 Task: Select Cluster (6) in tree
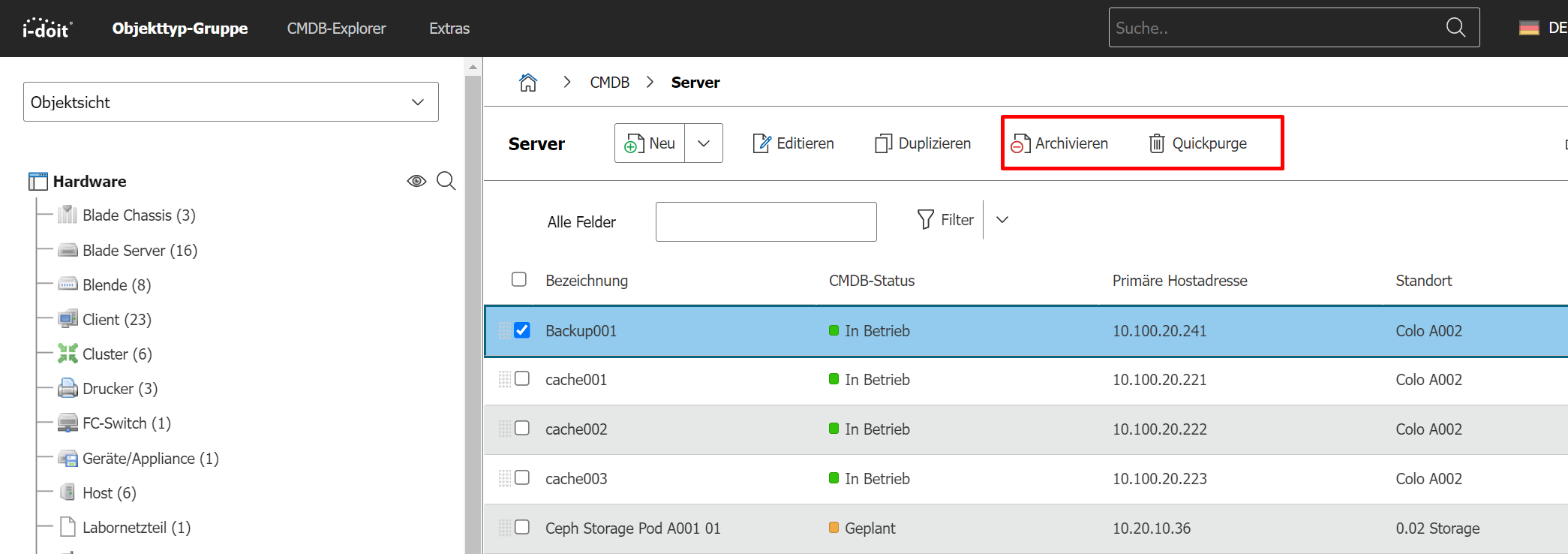click(x=117, y=354)
